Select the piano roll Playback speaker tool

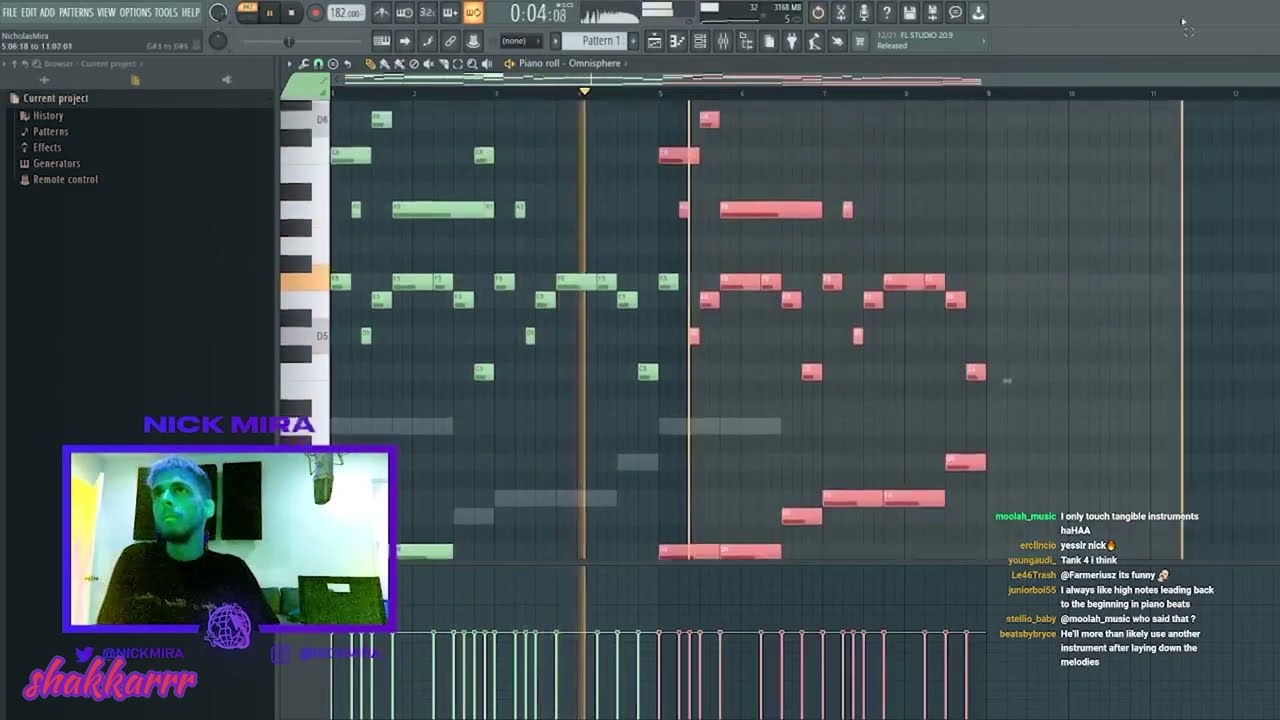(486, 63)
